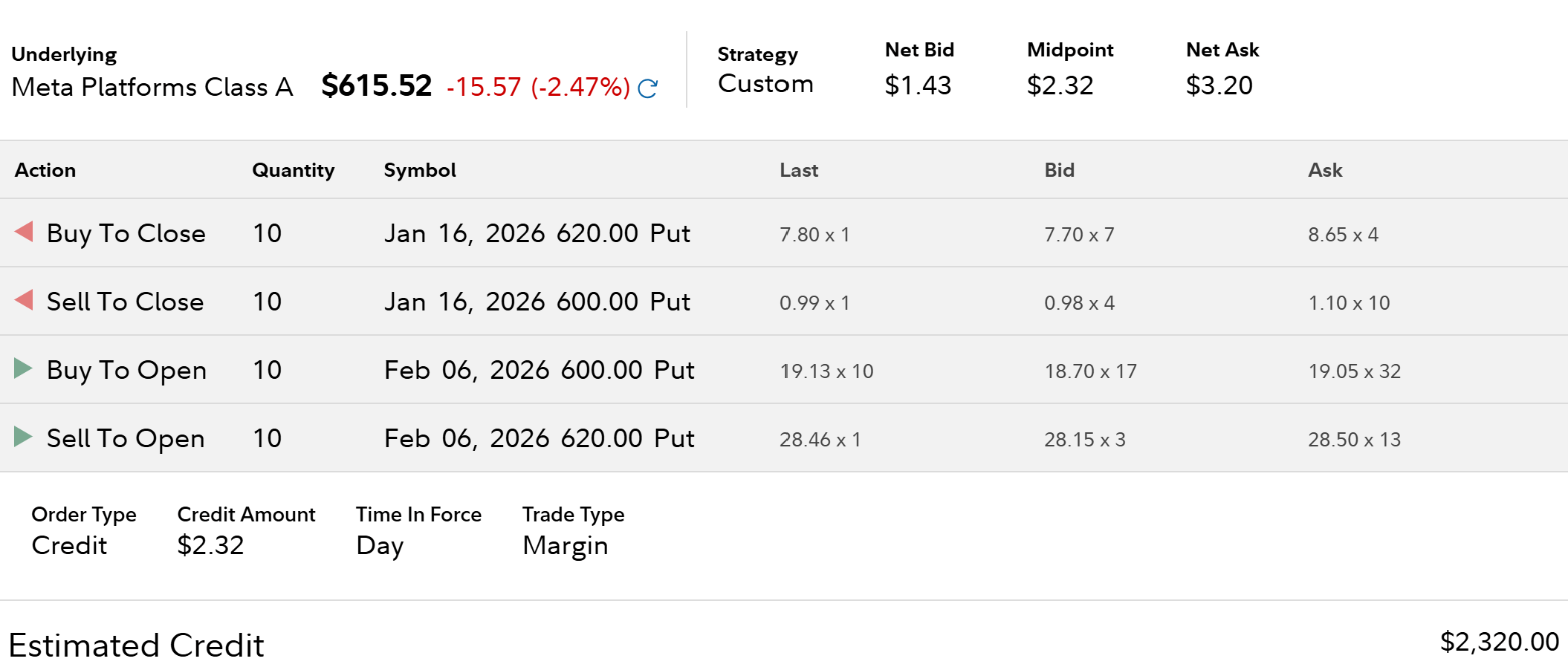The image size is (1568, 670).
Task: Click the green arrow beside Buy To Open
Action: click(x=23, y=368)
